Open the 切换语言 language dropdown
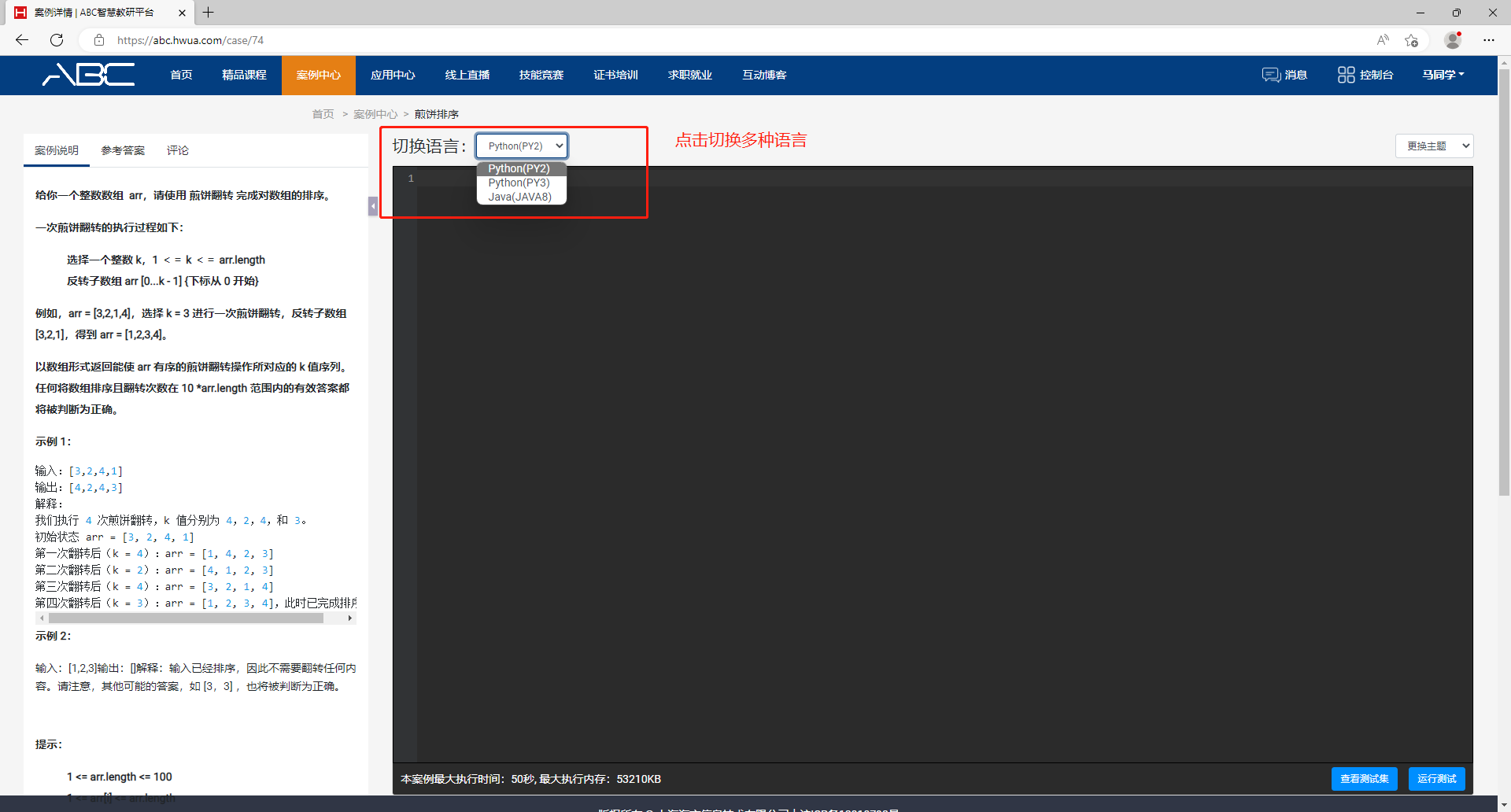This screenshot has width=1511, height=812. [522, 146]
